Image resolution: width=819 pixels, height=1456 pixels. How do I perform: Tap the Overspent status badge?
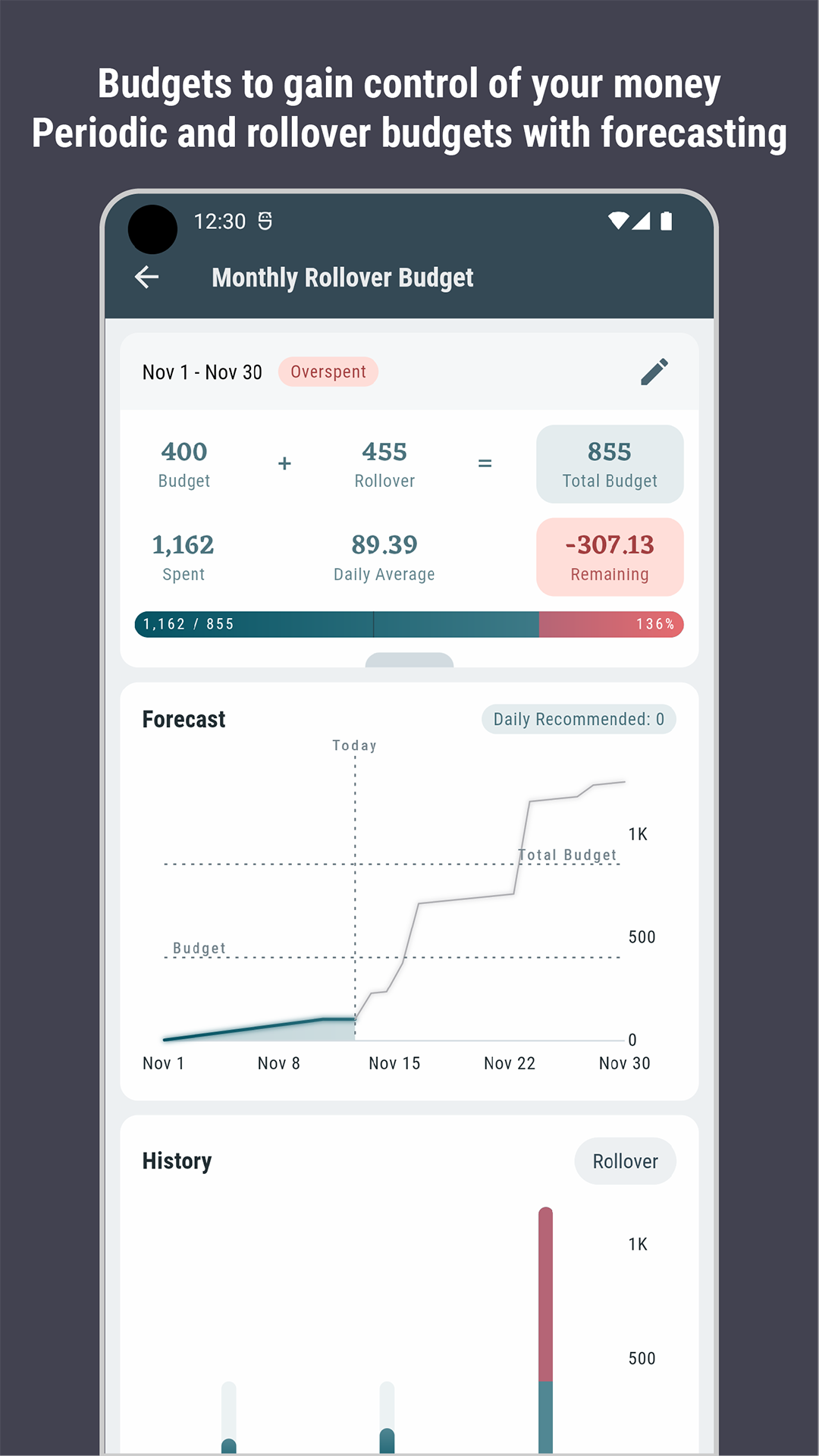click(x=328, y=372)
